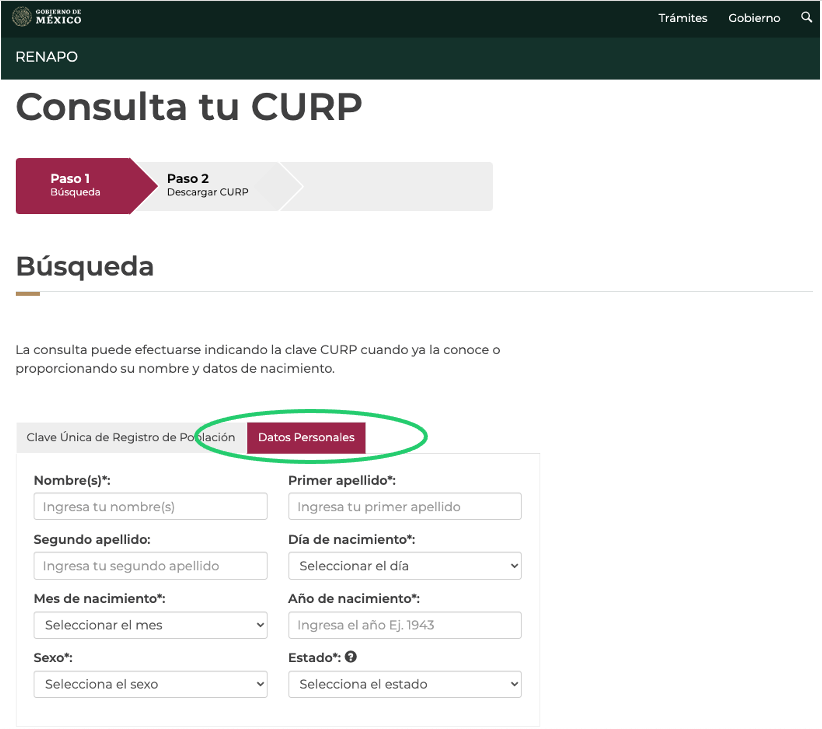Image resolution: width=822 pixels, height=729 pixels.
Task: Click the Primer apellido input field
Action: tap(404, 506)
